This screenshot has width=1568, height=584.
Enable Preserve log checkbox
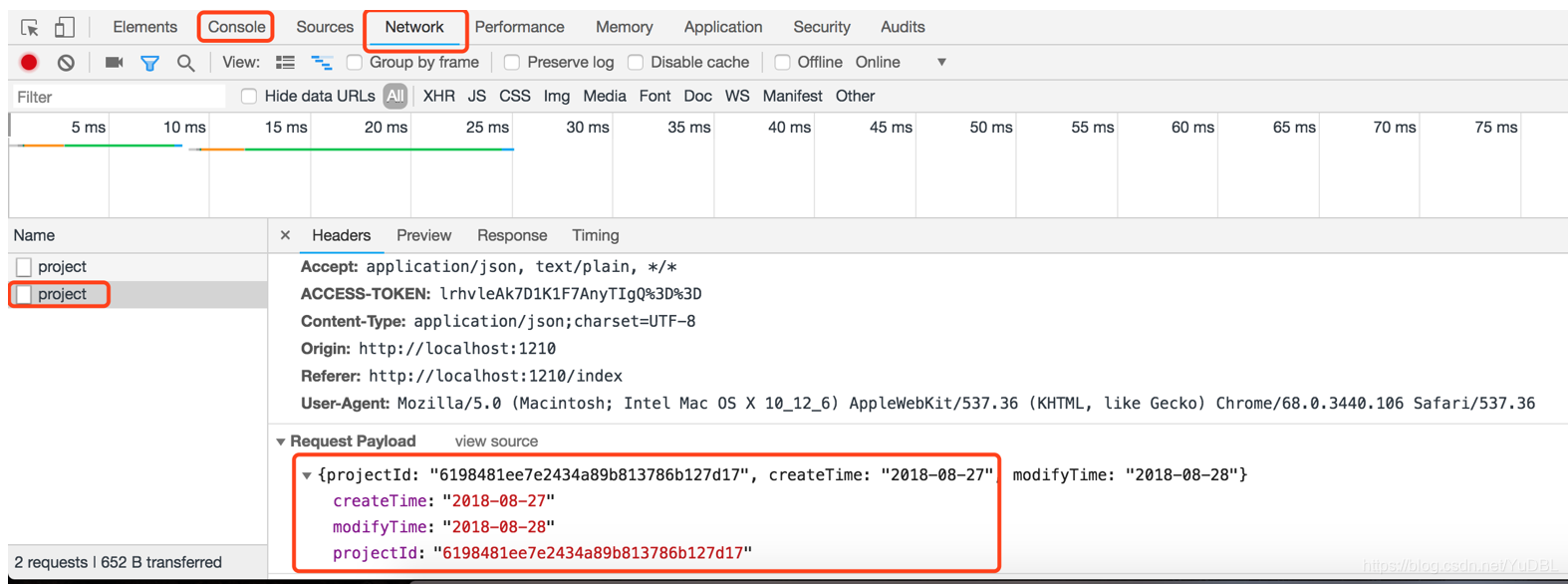pyautogui.click(x=512, y=62)
